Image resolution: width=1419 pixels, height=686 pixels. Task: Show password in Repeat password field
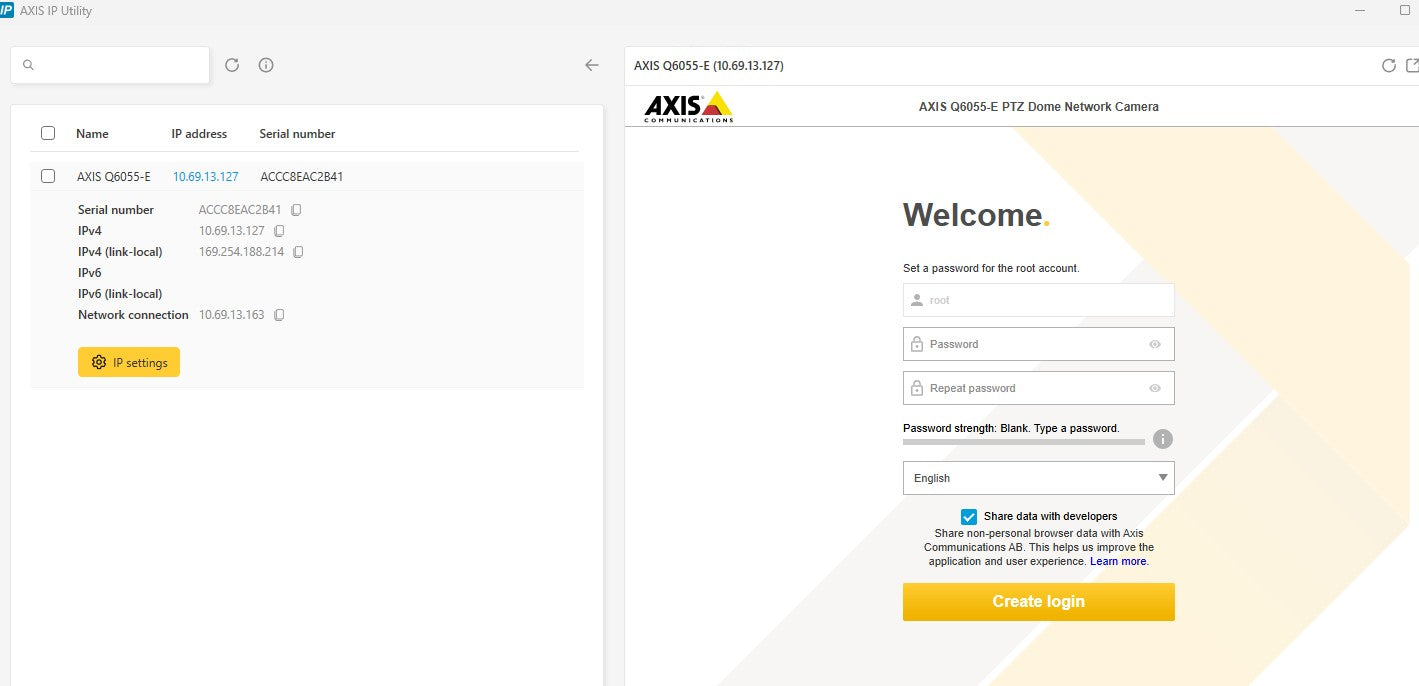click(1155, 388)
